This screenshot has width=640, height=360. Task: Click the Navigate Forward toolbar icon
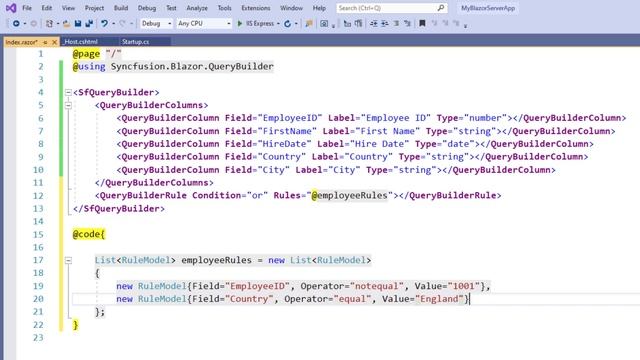click(33, 24)
